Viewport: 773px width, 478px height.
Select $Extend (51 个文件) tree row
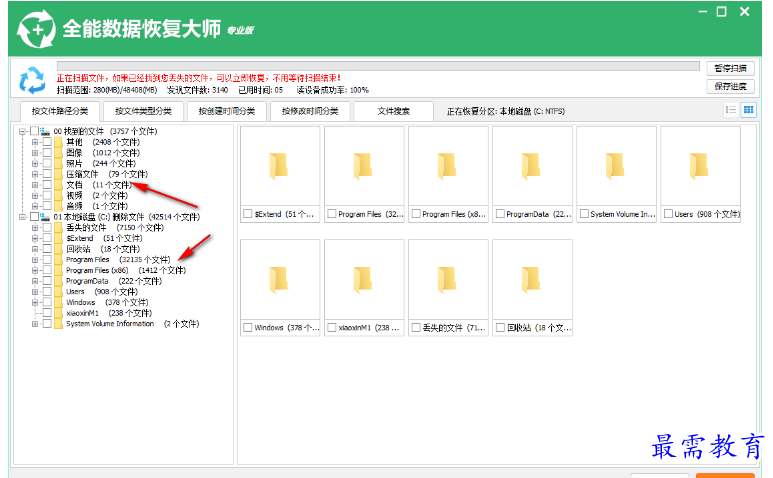(x=104, y=239)
